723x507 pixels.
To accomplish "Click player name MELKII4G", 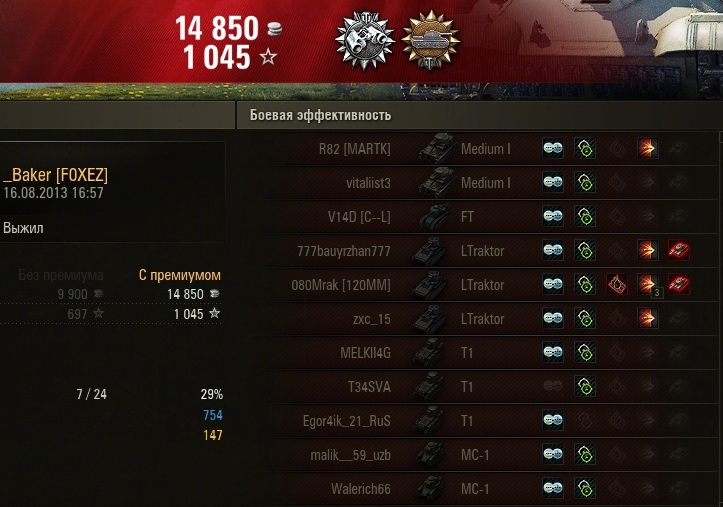I will coord(365,353).
